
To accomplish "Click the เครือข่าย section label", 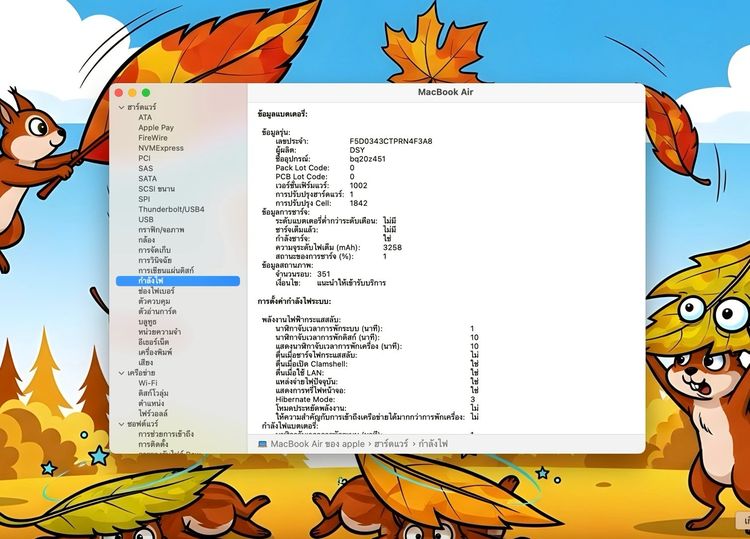I will pyautogui.click(x=141, y=373).
